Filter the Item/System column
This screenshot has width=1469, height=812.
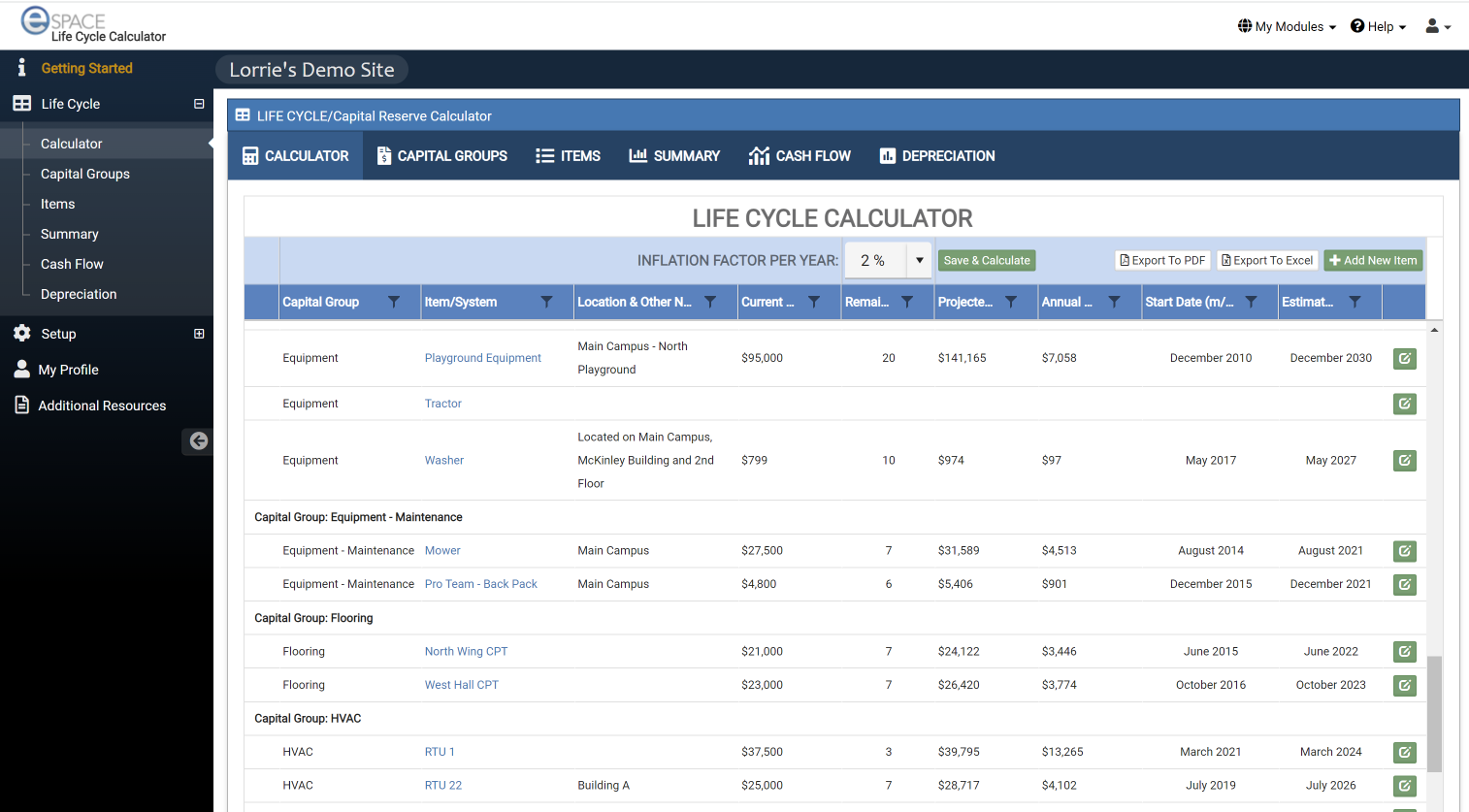(546, 302)
